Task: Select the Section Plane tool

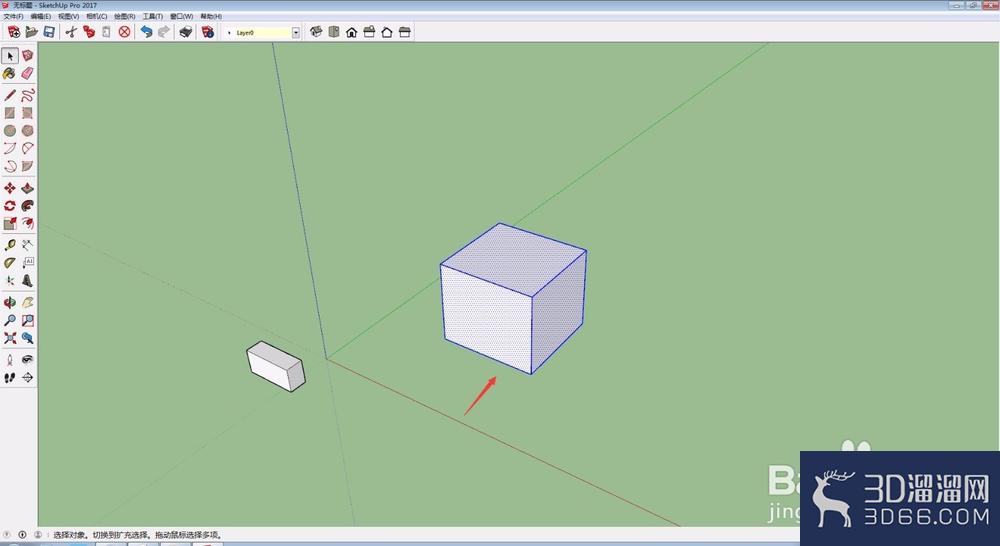Action: point(27,378)
